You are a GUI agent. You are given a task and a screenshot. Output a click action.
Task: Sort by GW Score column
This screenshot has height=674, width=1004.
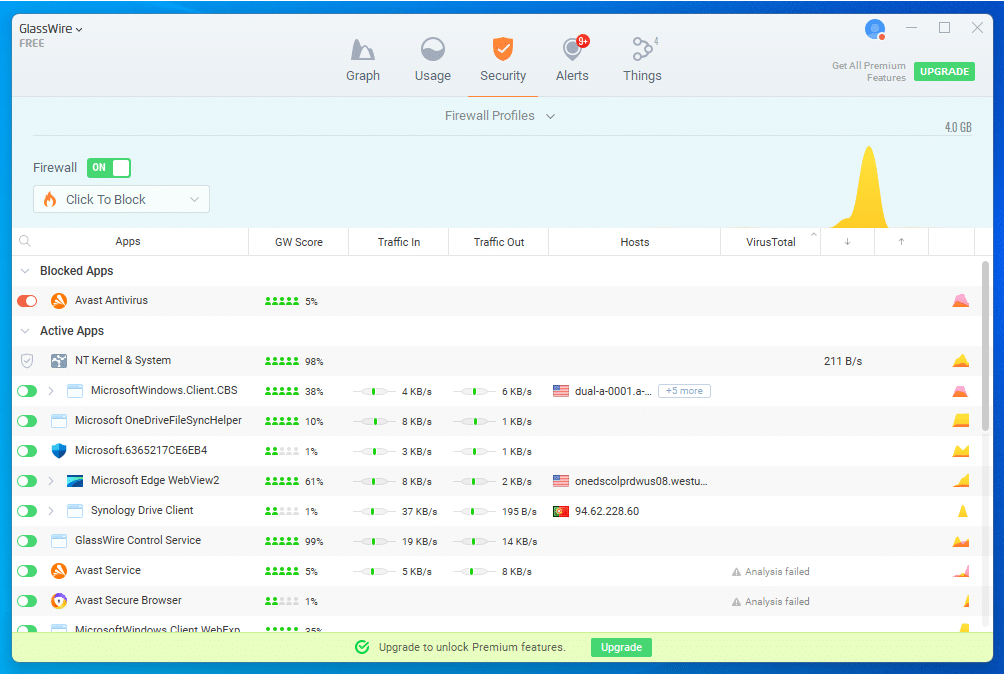(298, 242)
